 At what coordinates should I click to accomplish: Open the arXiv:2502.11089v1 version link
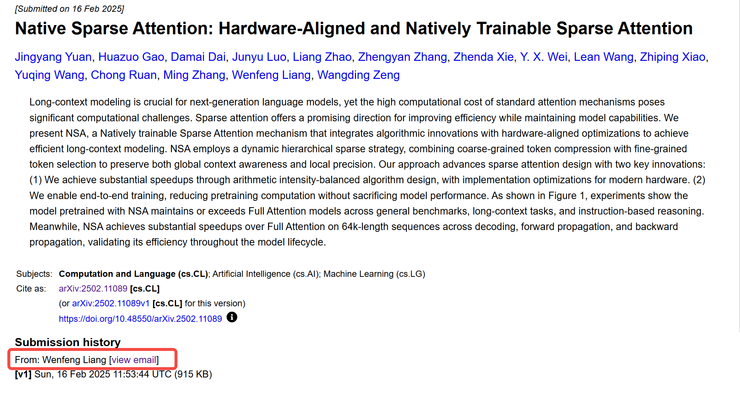point(110,303)
